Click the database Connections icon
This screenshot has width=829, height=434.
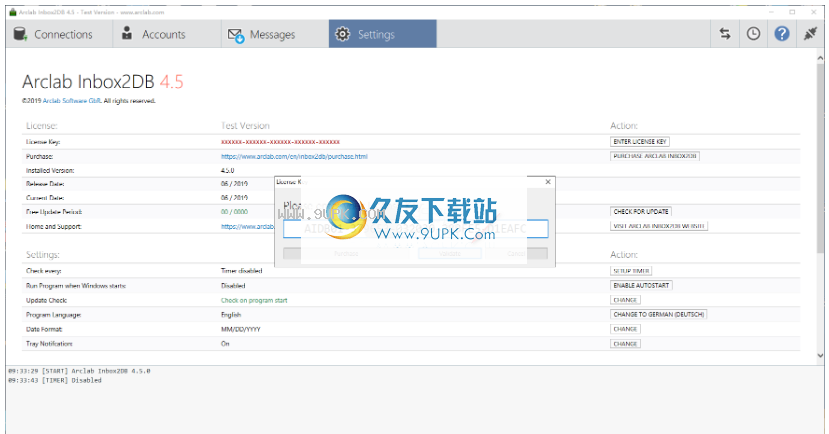click(x=20, y=34)
